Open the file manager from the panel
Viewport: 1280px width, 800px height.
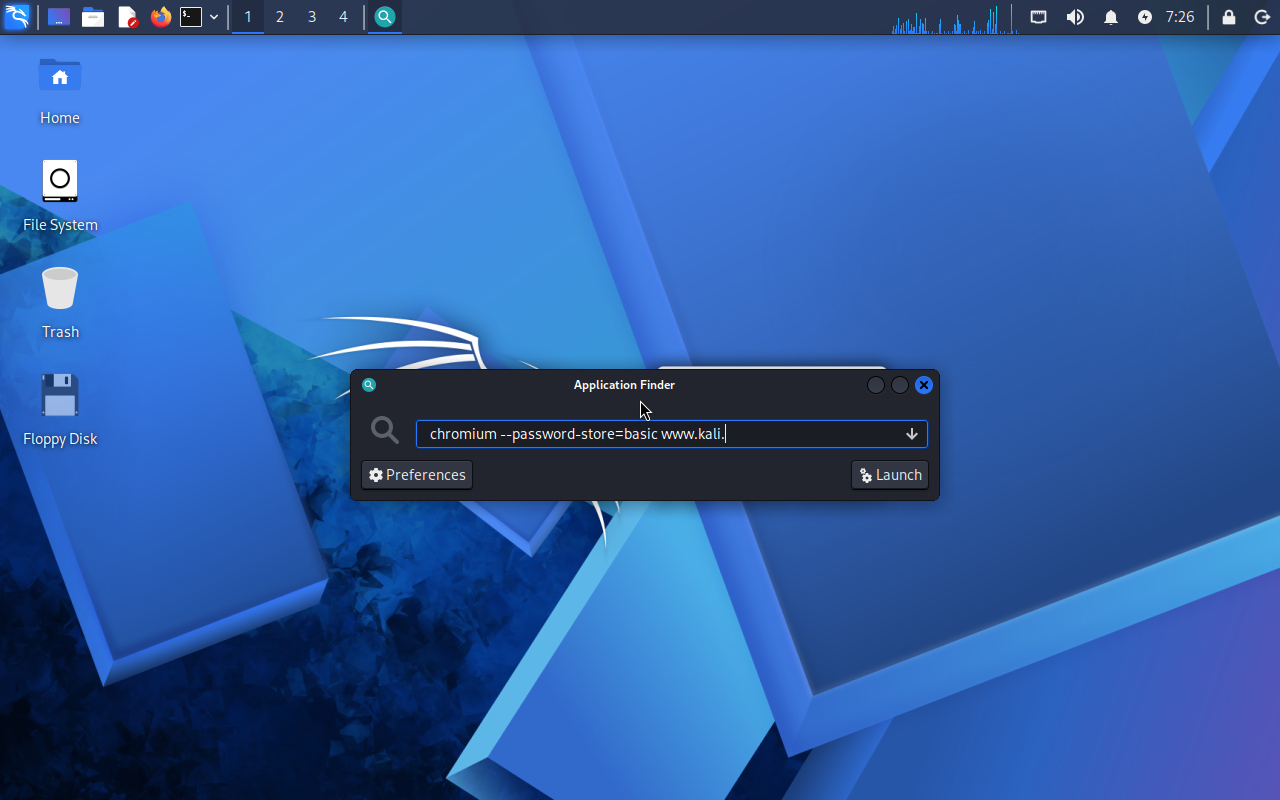(x=93, y=17)
